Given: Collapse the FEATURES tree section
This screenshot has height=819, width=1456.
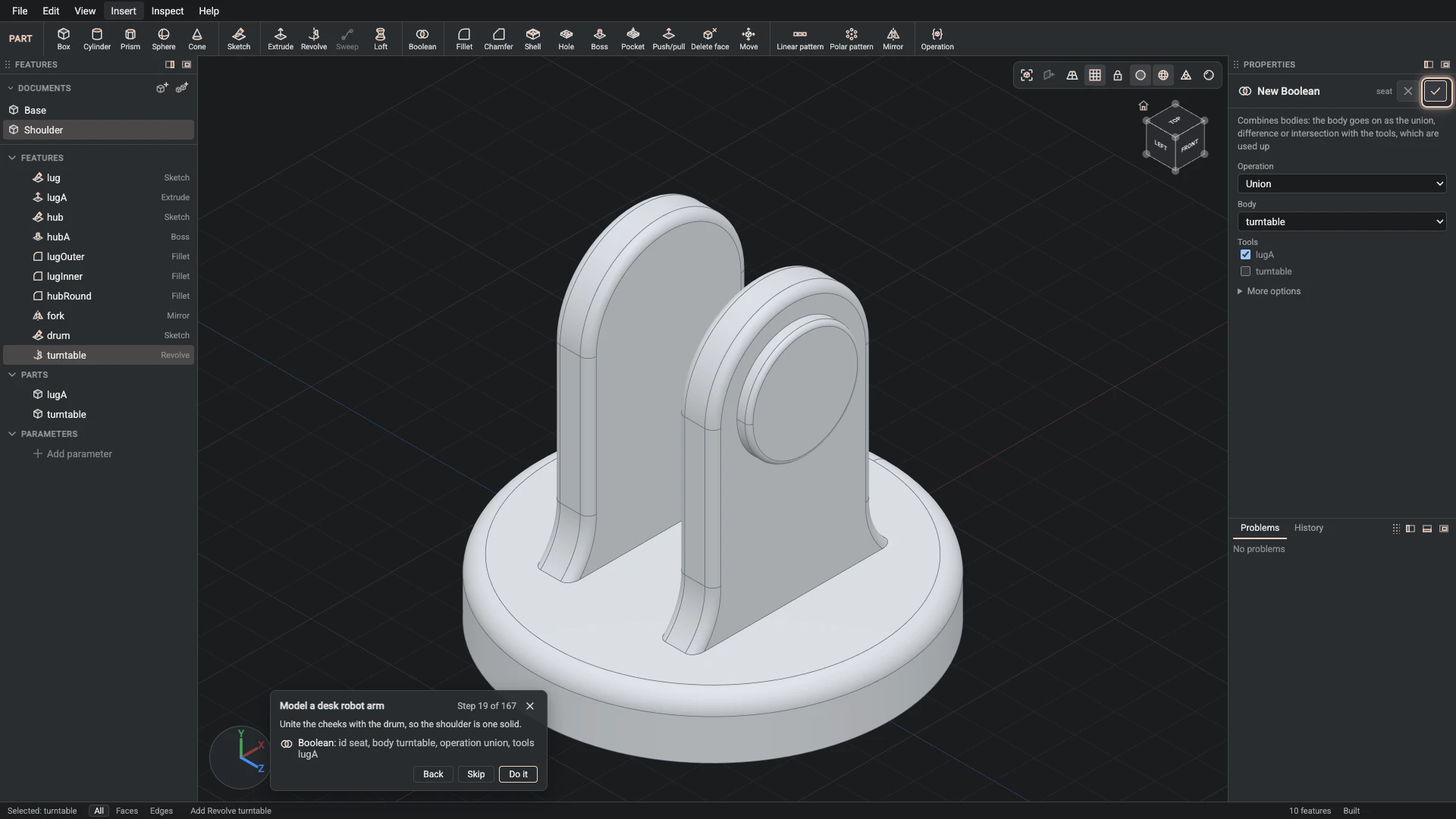Looking at the screenshot, I should 12,158.
